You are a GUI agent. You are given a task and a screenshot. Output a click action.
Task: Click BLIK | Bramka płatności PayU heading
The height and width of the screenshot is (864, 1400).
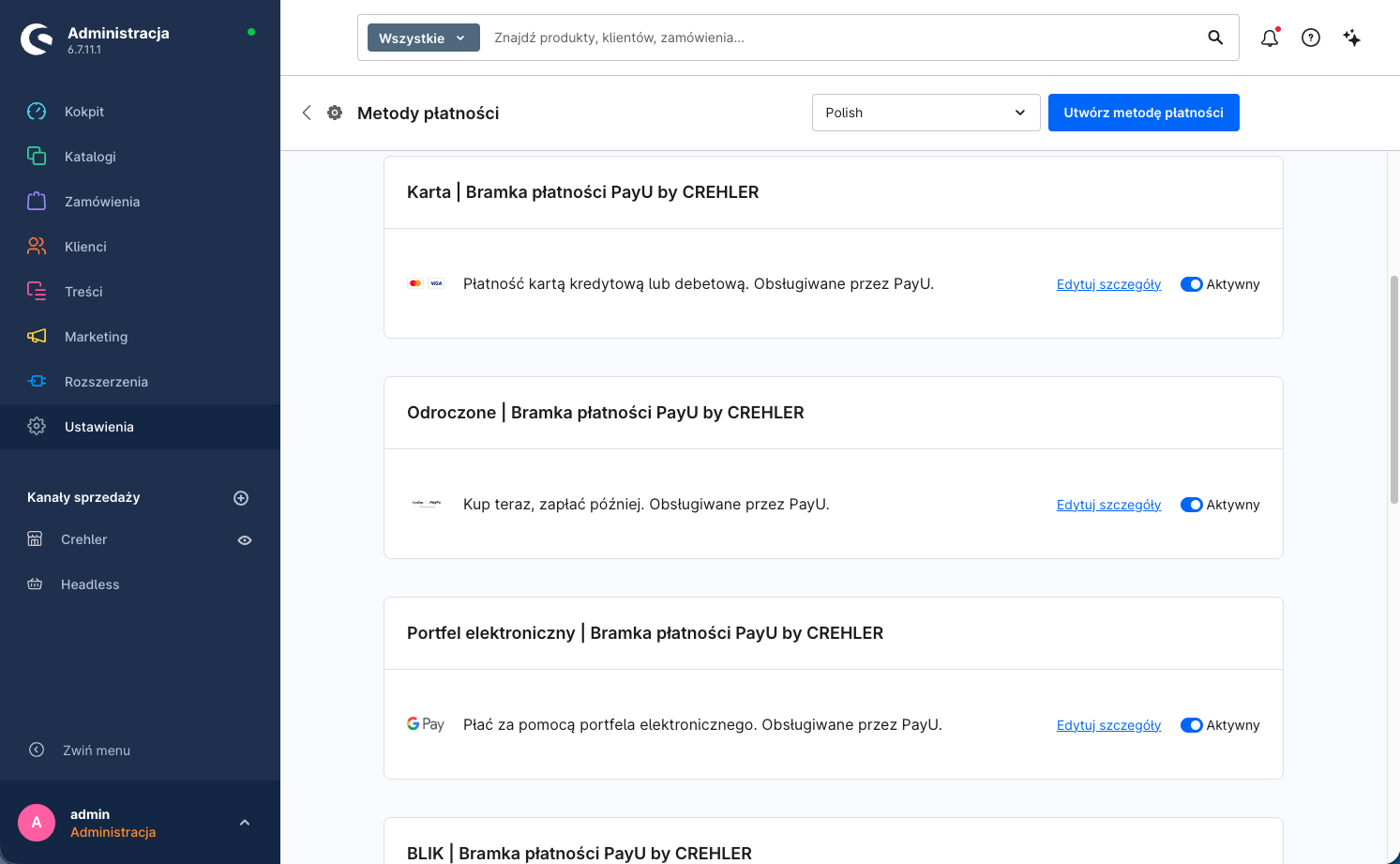point(580,854)
